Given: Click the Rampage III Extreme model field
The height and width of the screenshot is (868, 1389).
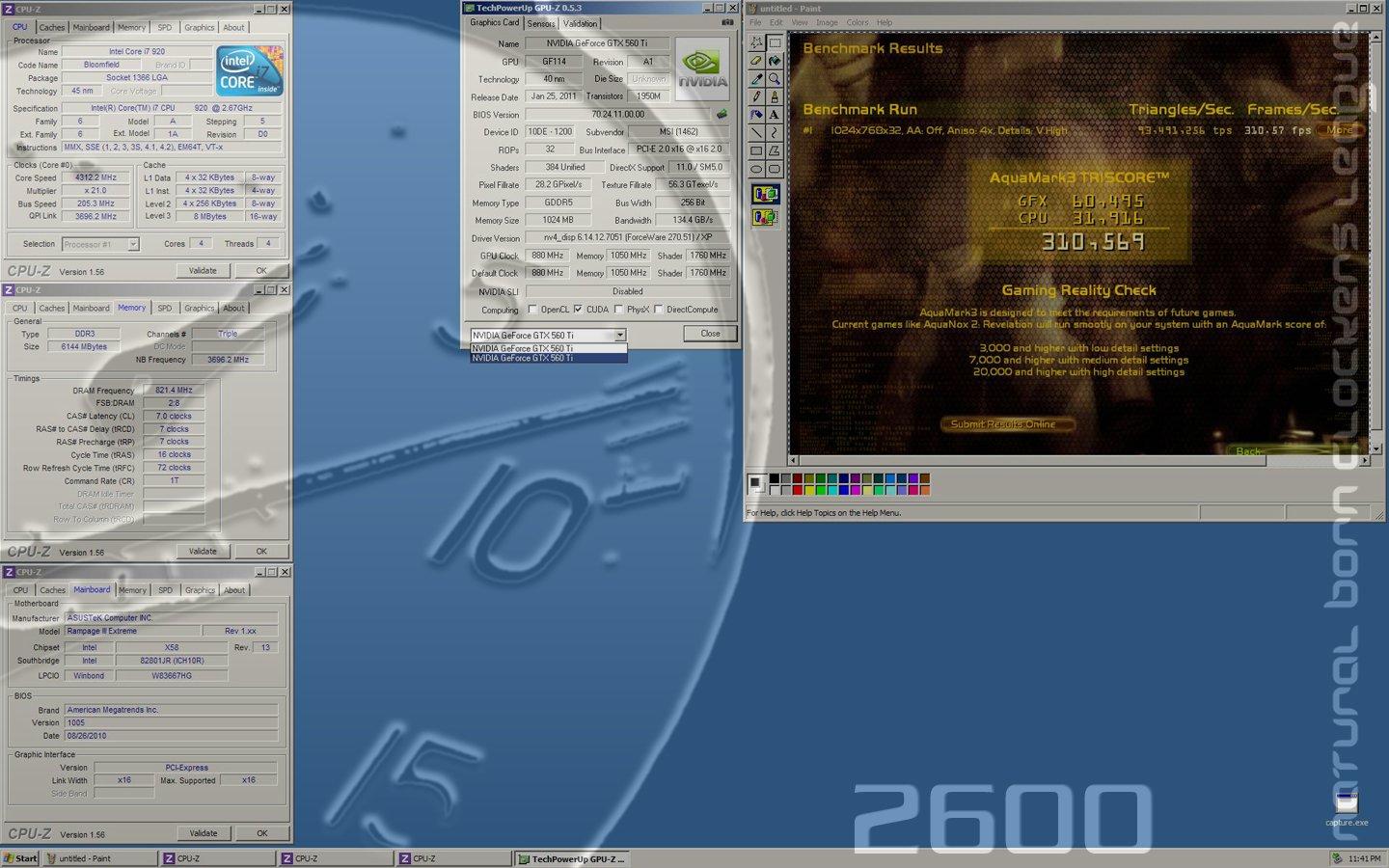Looking at the screenshot, I should pos(132,631).
